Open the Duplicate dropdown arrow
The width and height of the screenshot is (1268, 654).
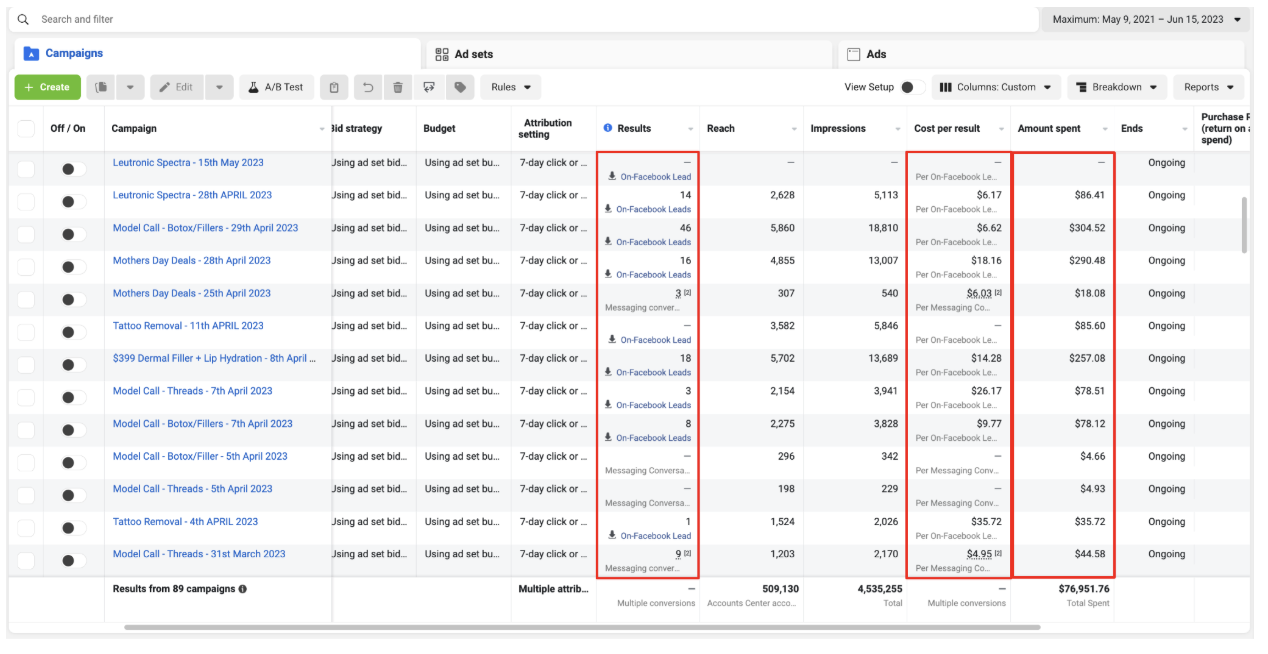click(130, 87)
